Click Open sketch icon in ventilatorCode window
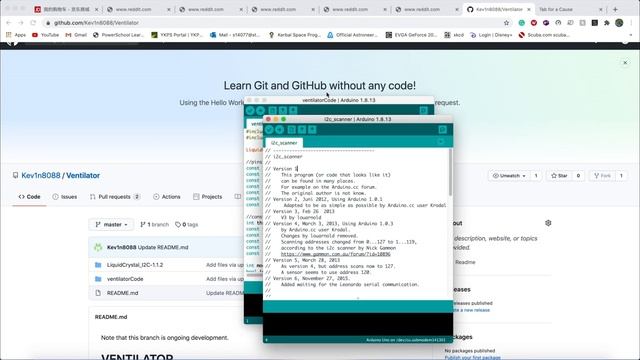This screenshot has width=640, height=360. [283, 111]
